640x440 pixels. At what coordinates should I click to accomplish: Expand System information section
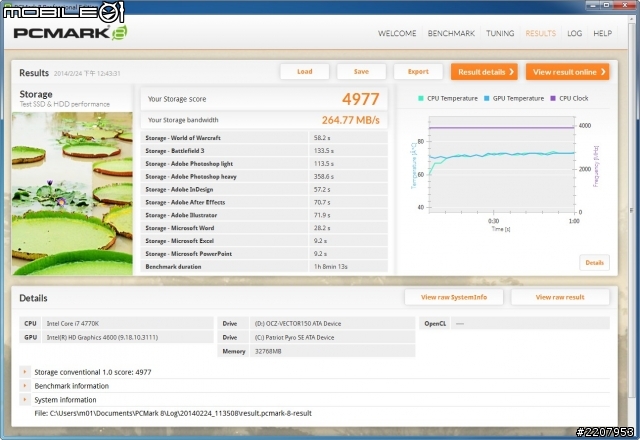[x=25, y=400]
